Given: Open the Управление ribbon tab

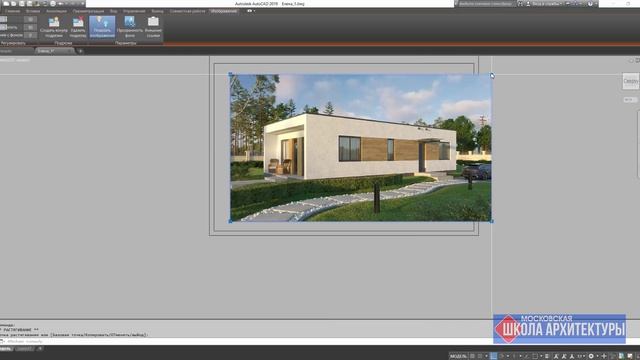Looking at the screenshot, I should (x=134, y=11).
